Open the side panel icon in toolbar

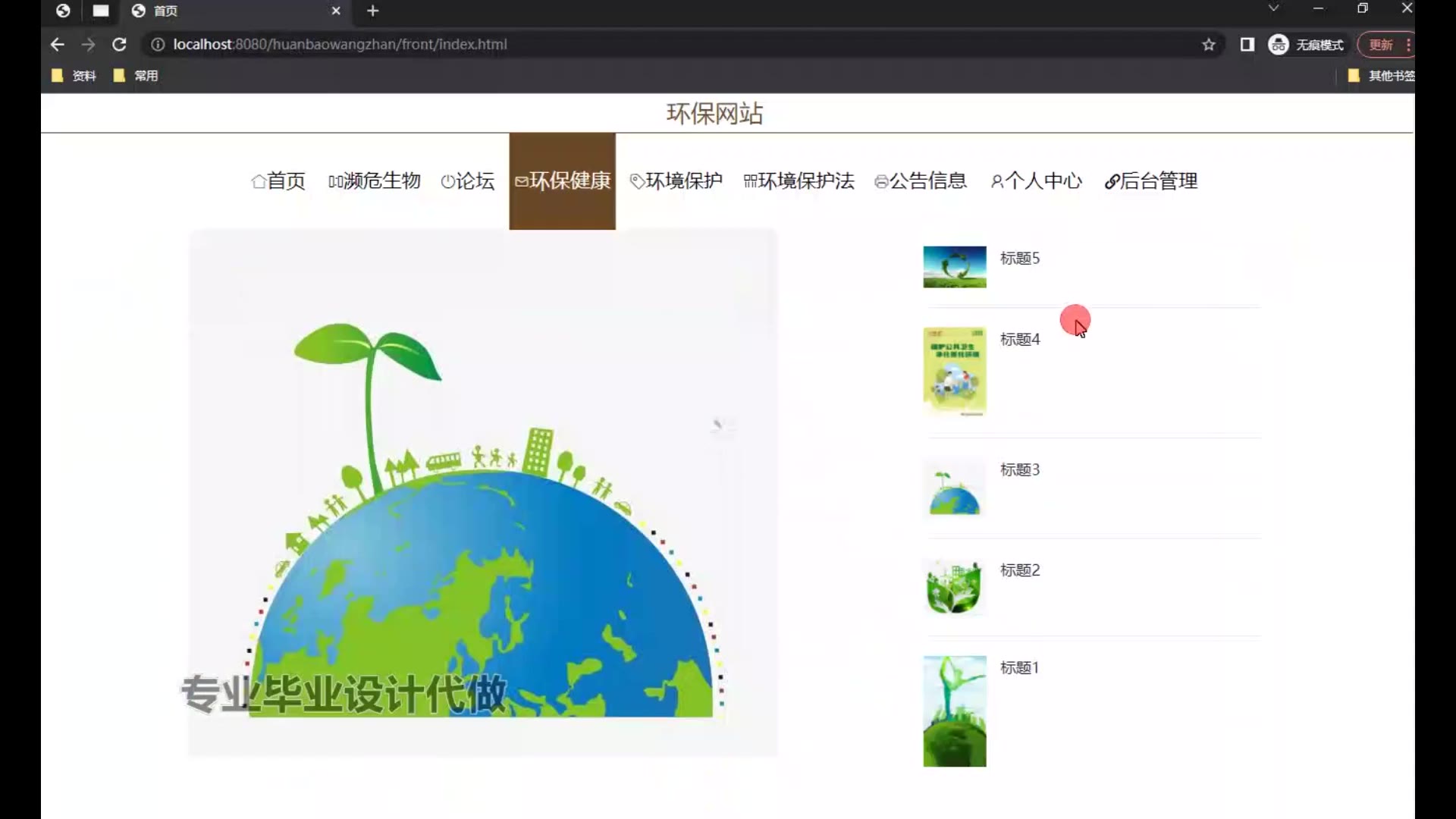pyautogui.click(x=1247, y=45)
